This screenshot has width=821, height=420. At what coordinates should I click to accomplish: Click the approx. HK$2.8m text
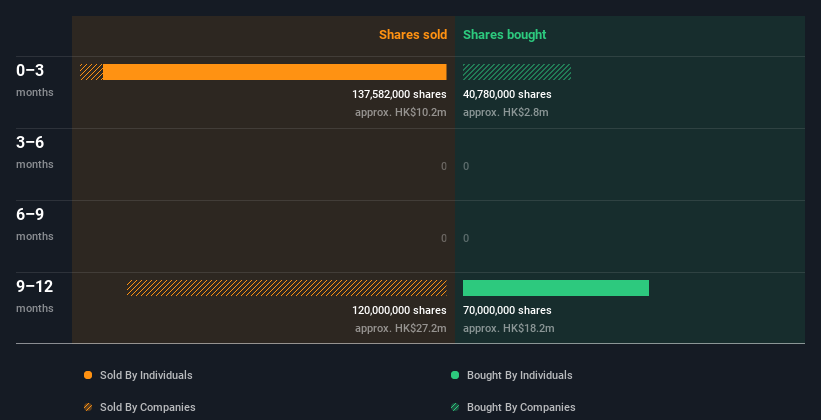tap(506, 112)
